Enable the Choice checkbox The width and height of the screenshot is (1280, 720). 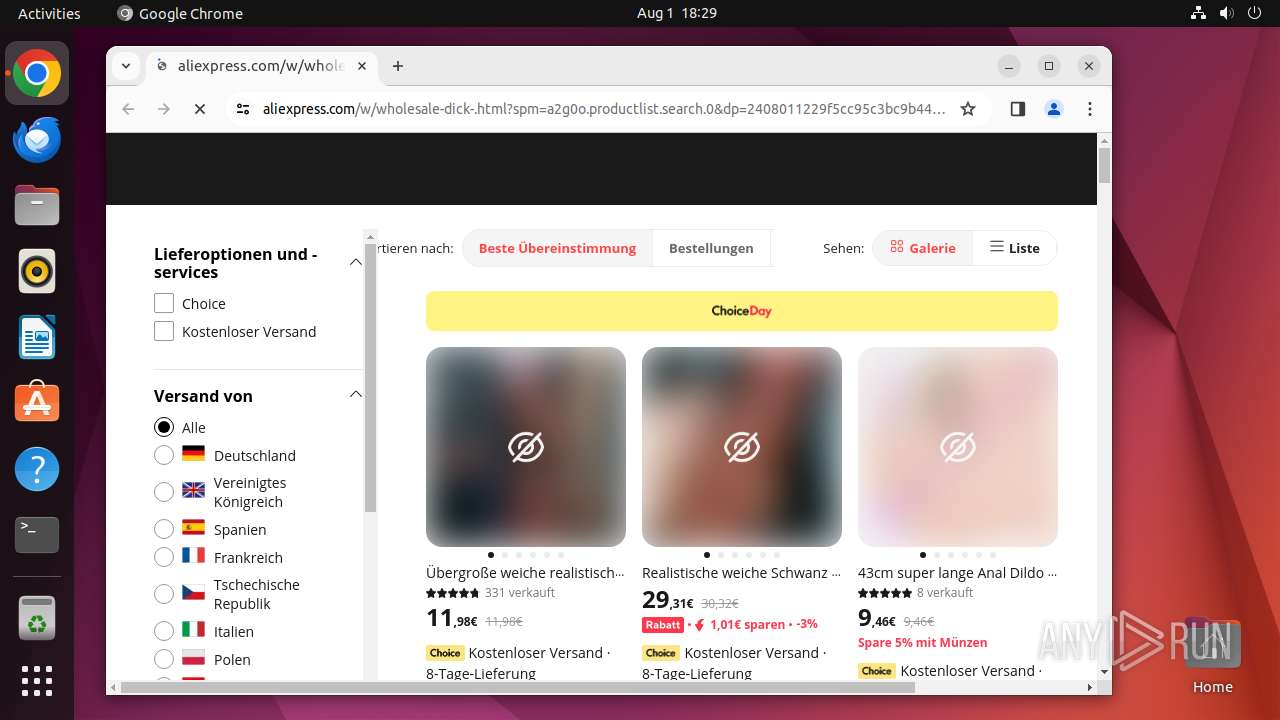click(164, 303)
